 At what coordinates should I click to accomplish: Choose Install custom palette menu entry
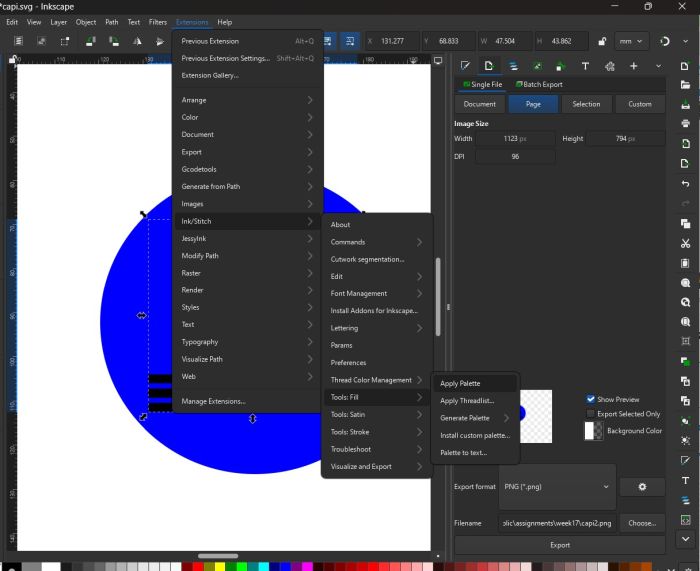pos(475,435)
